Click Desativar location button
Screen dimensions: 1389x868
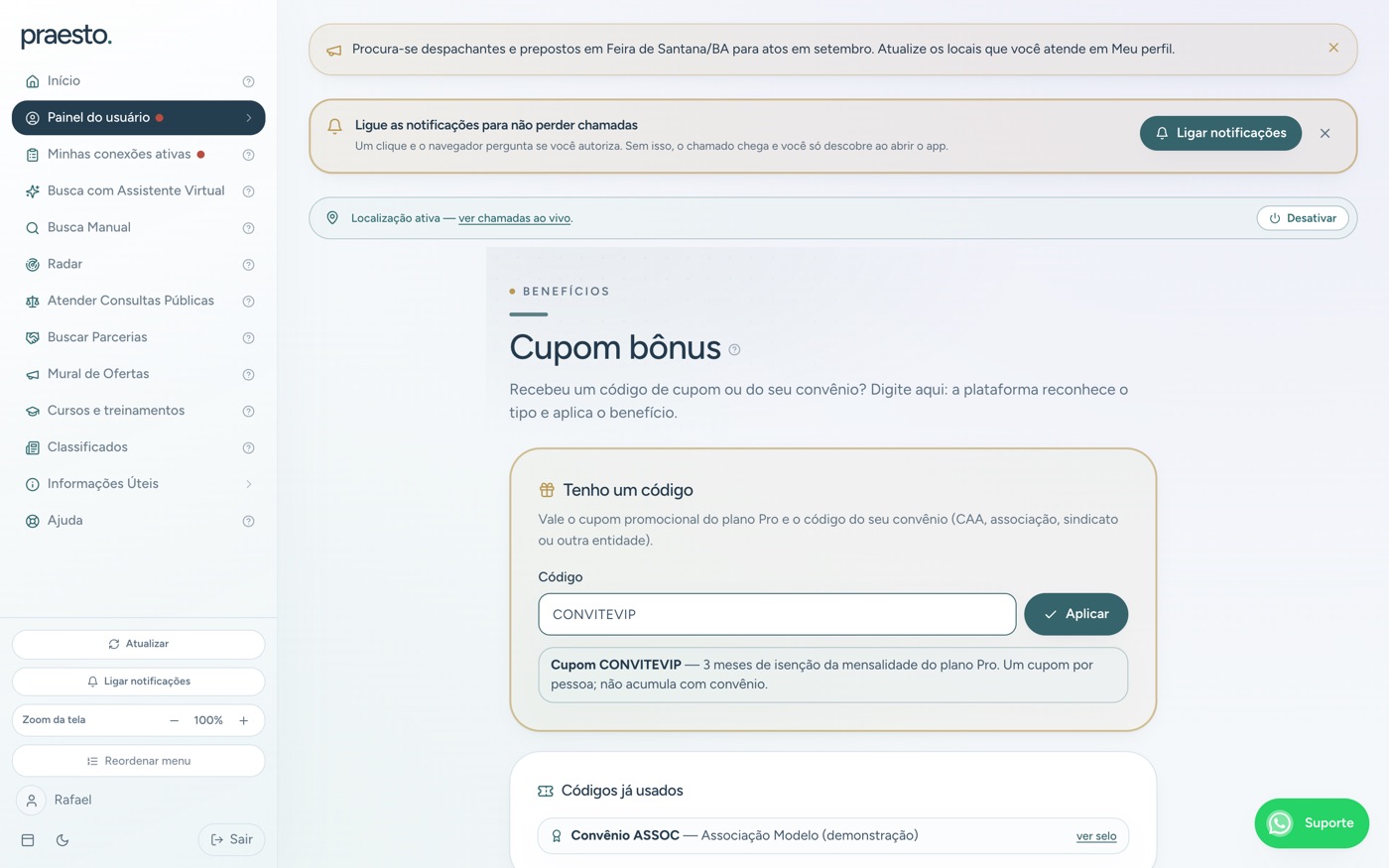point(1302,218)
